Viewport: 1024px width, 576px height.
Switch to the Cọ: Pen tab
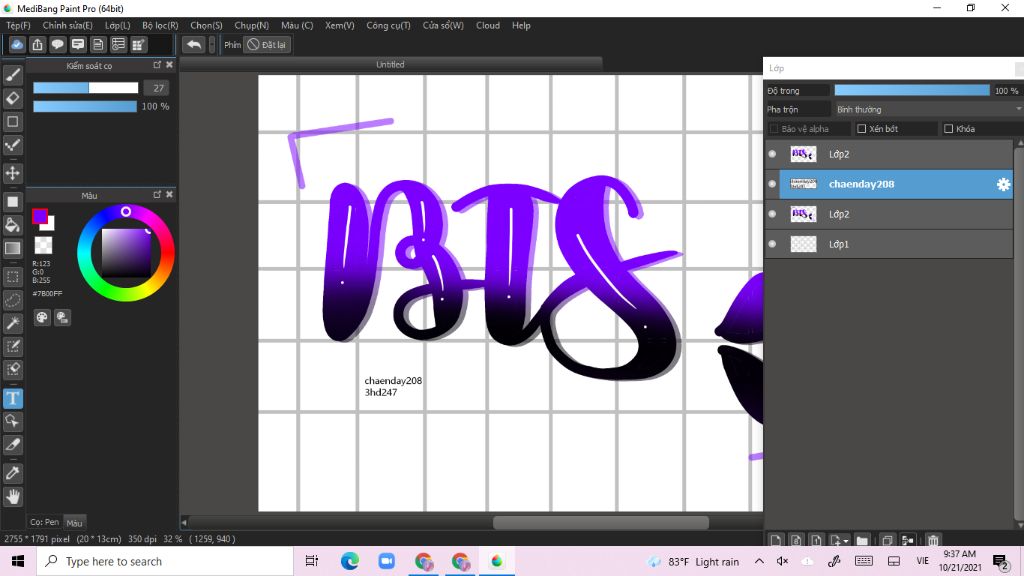coord(44,522)
